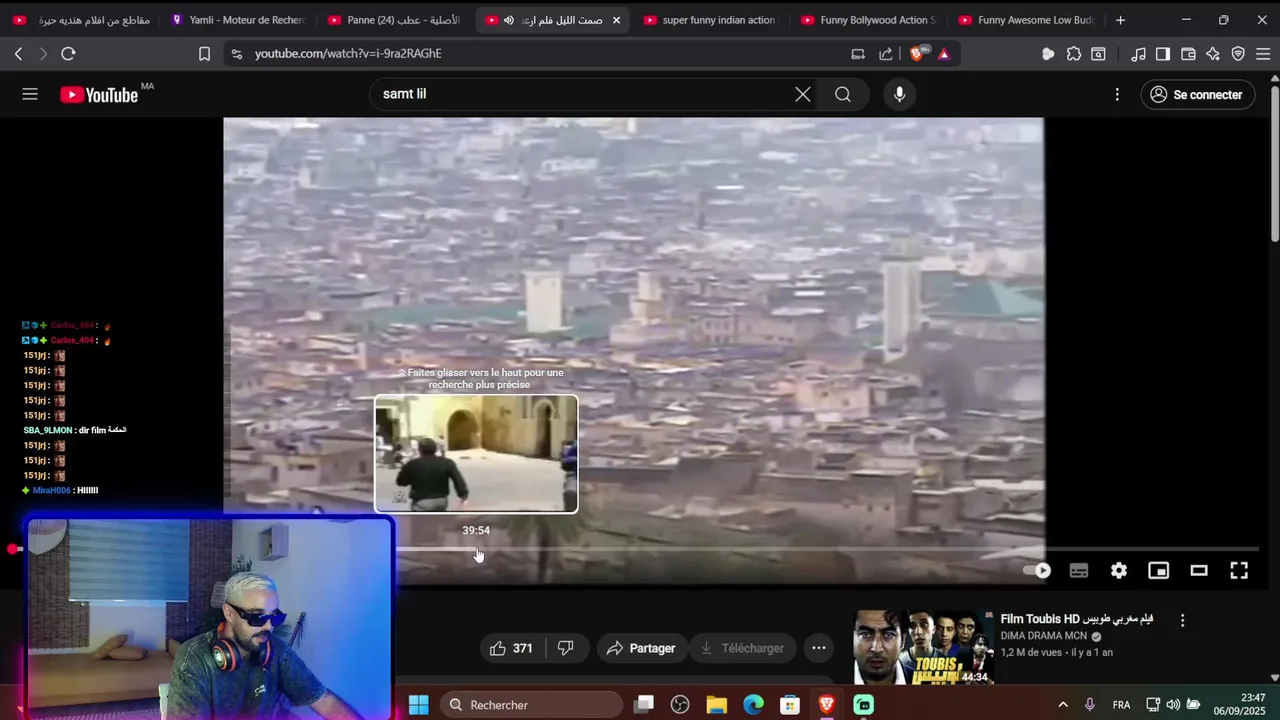Image resolution: width=1280 pixels, height=720 pixels.
Task: Toggle the autoplay switch in player
Action: click(1037, 570)
